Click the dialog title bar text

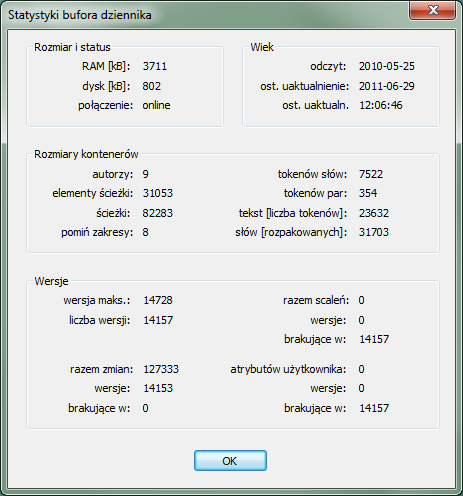tap(80, 15)
